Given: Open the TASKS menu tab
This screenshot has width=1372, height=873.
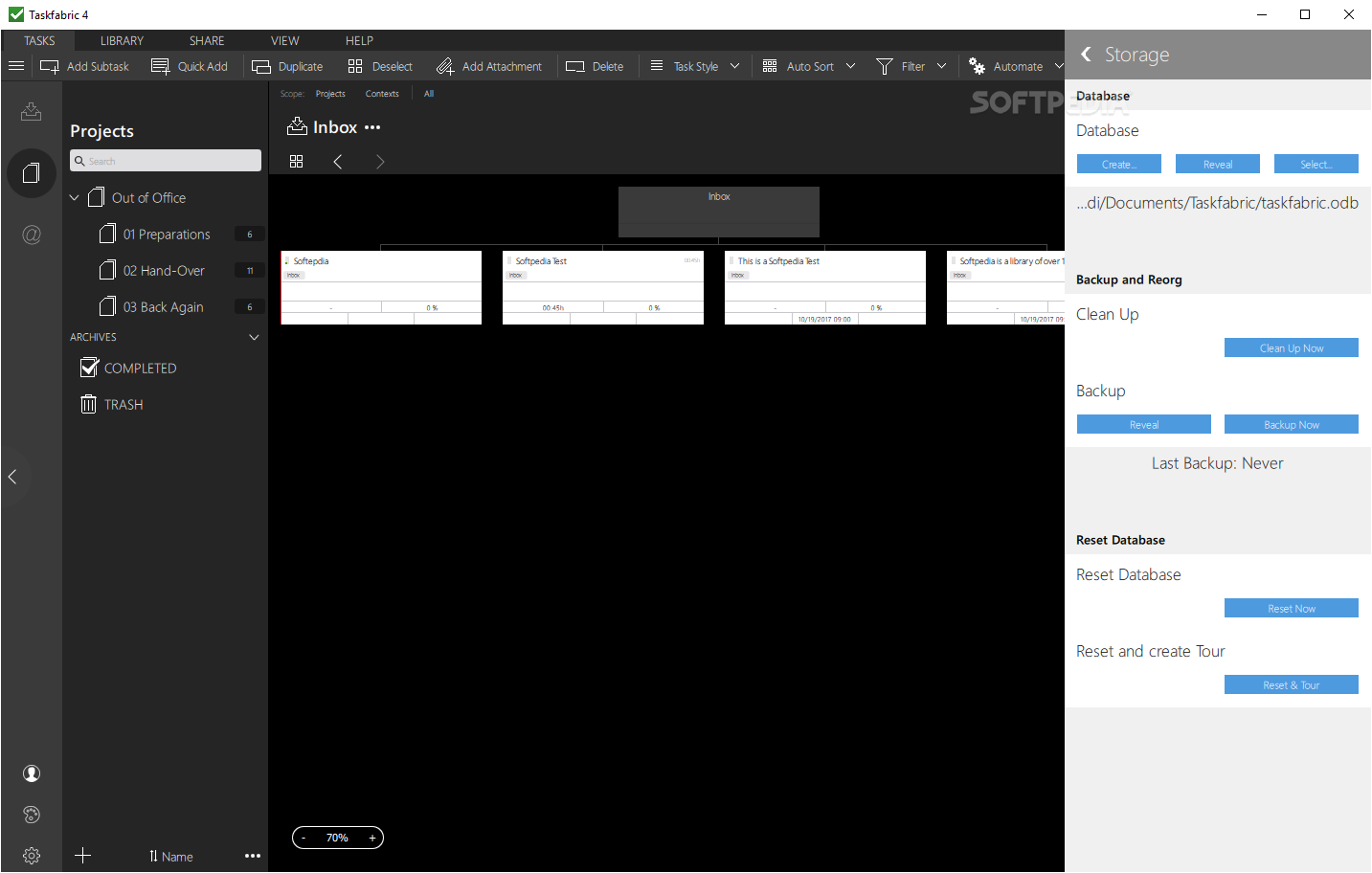Looking at the screenshot, I should click(x=39, y=40).
